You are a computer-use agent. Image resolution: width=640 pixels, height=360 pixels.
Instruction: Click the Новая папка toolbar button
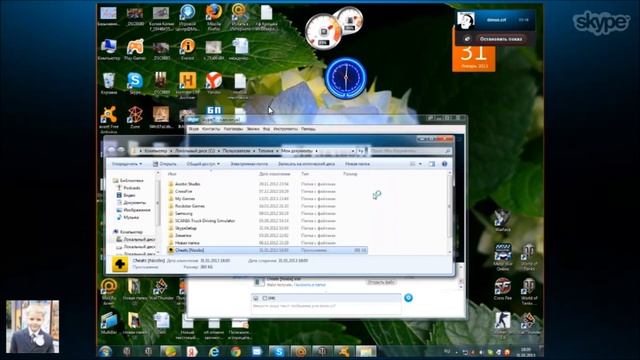tap(358, 164)
